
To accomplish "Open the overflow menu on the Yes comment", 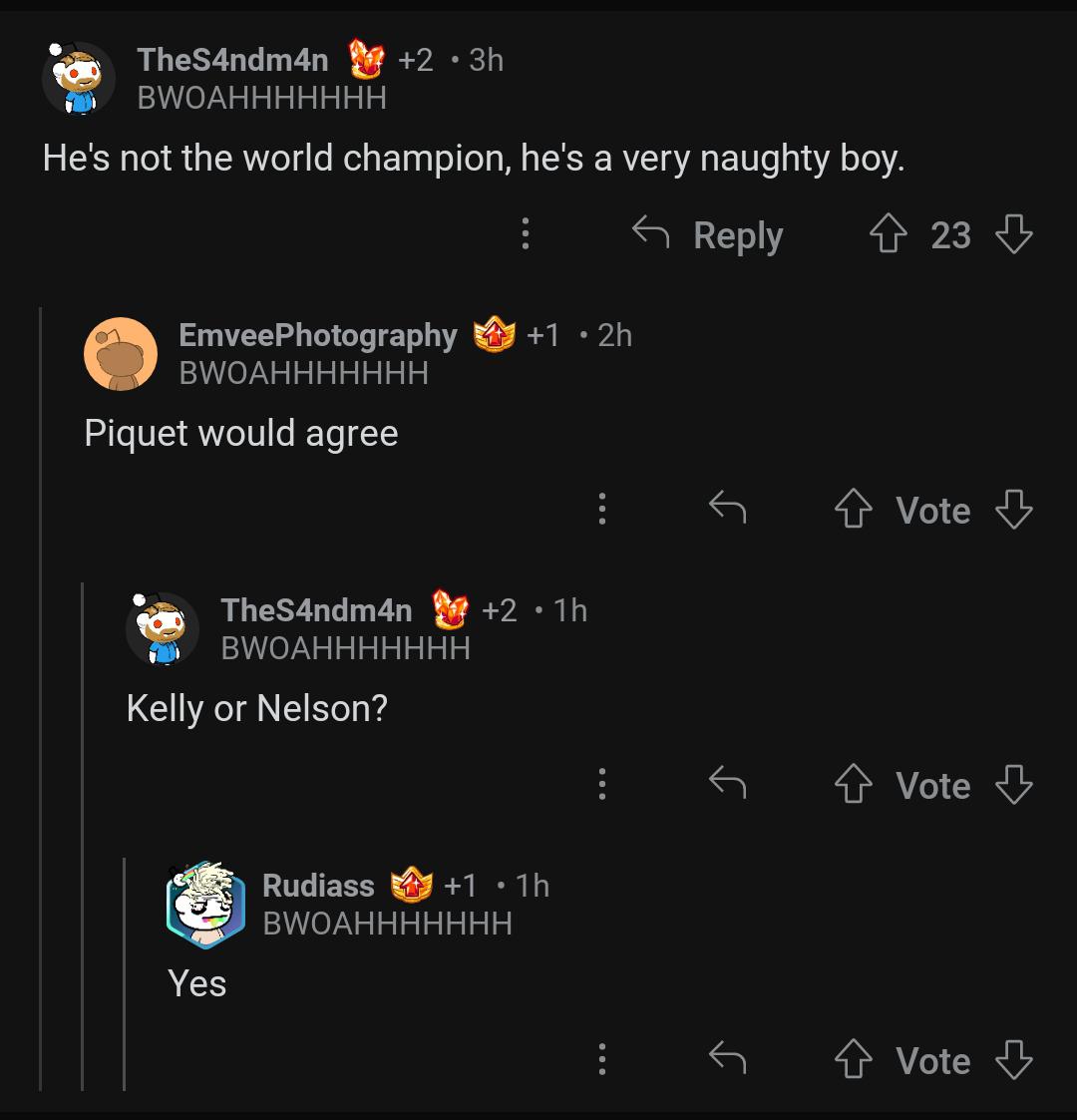I will pos(601,1060).
